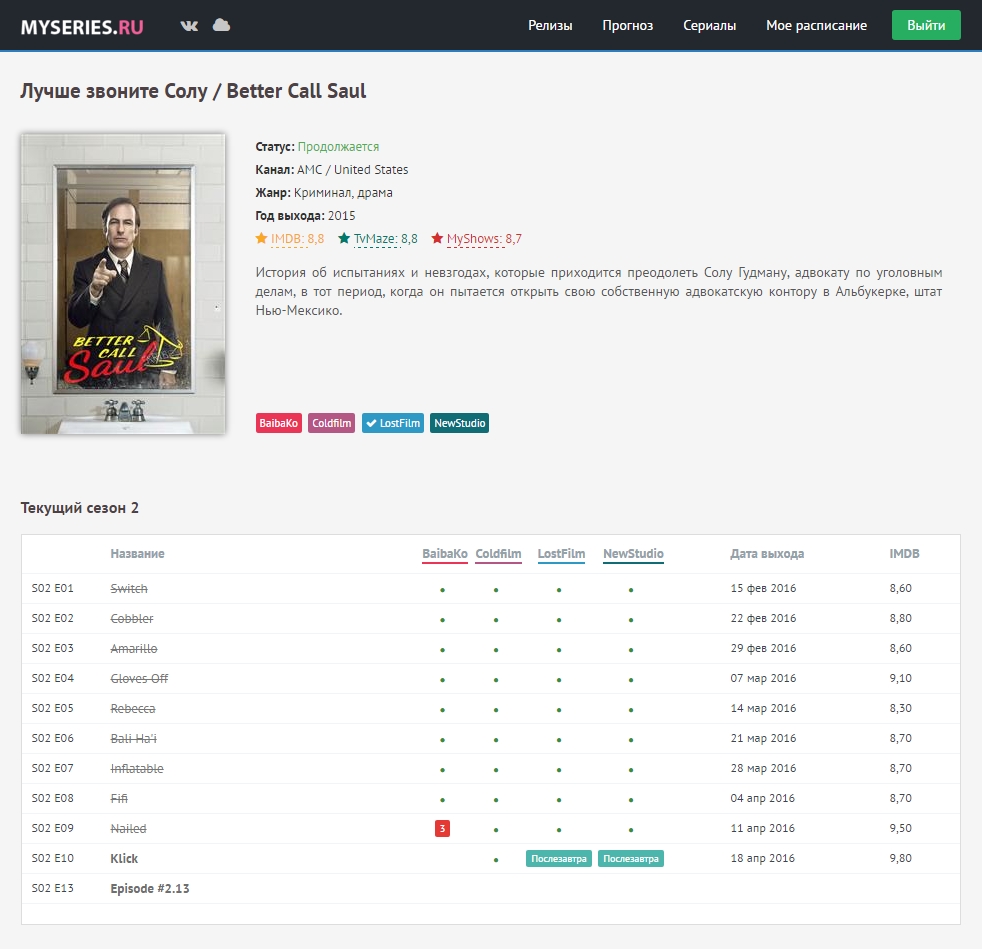Click the orange IMDB star rating

pos(290,239)
